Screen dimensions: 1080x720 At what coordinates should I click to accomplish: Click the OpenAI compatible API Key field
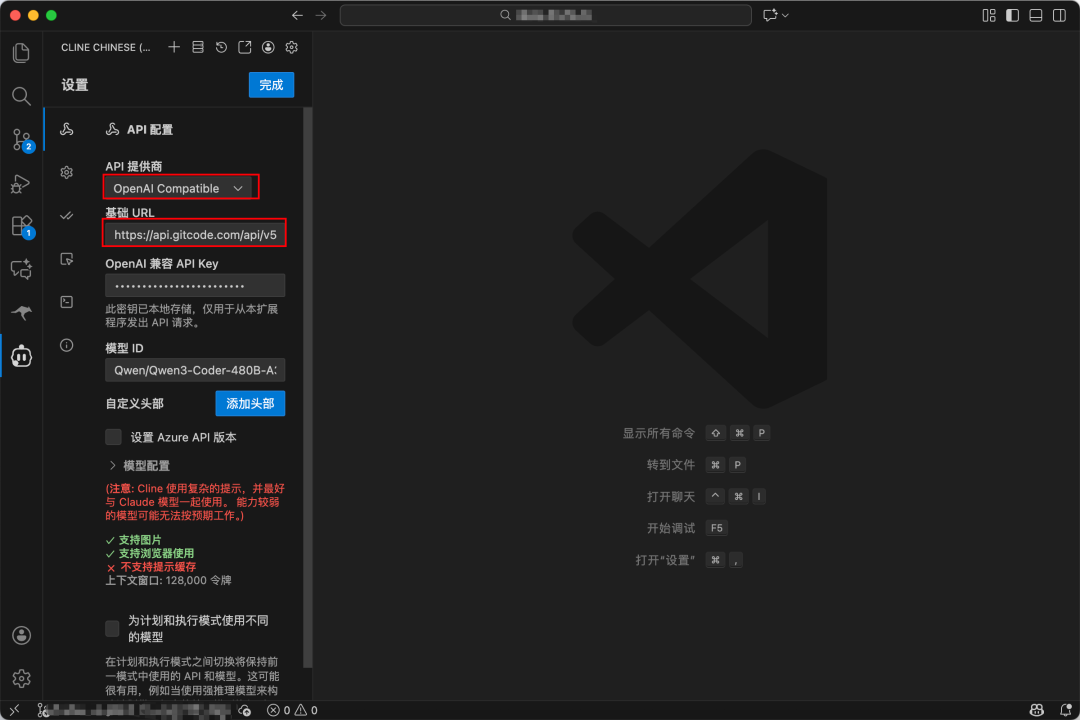pyautogui.click(x=195, y=285)
